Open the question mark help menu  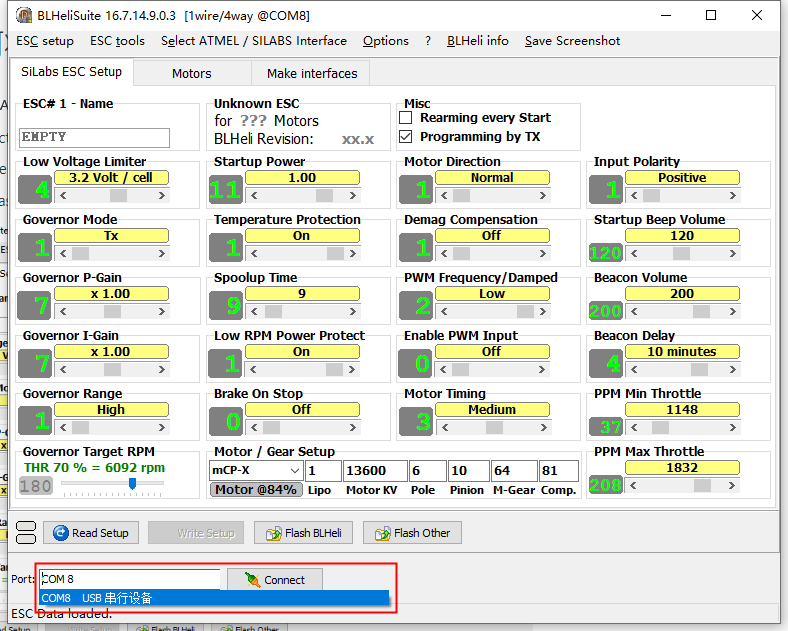tap(428, 41)
